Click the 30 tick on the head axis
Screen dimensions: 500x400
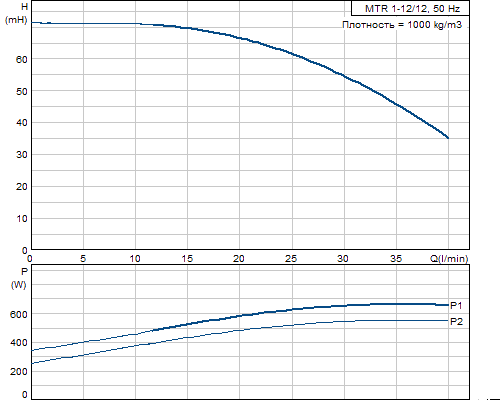[22, 155]
